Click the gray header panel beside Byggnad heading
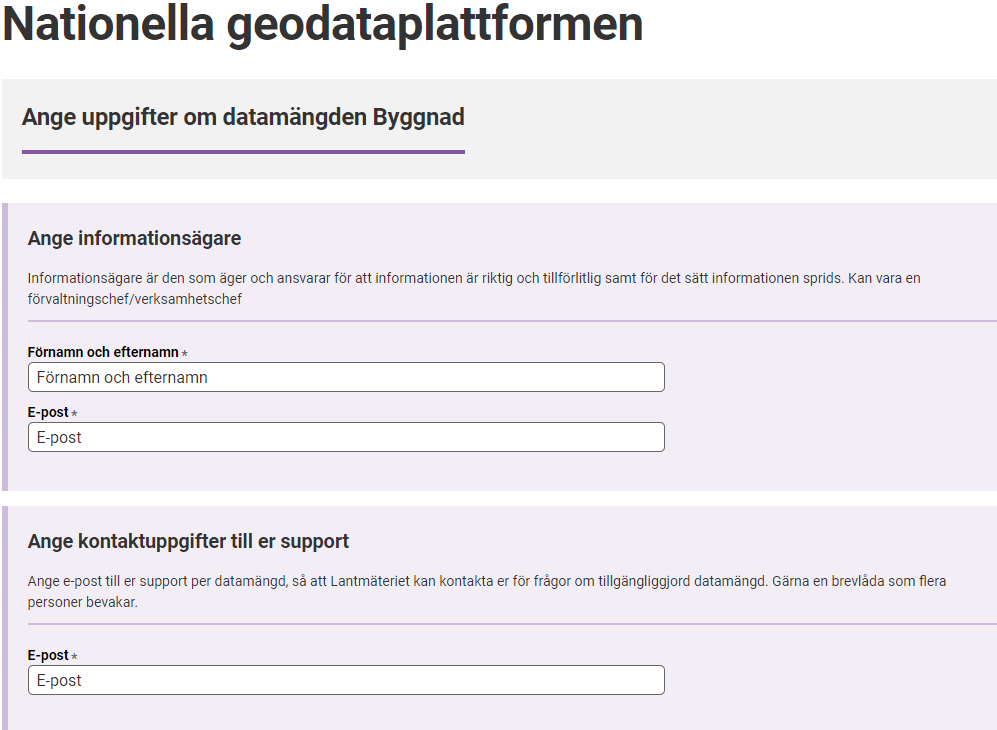 (x=731, y=129)
